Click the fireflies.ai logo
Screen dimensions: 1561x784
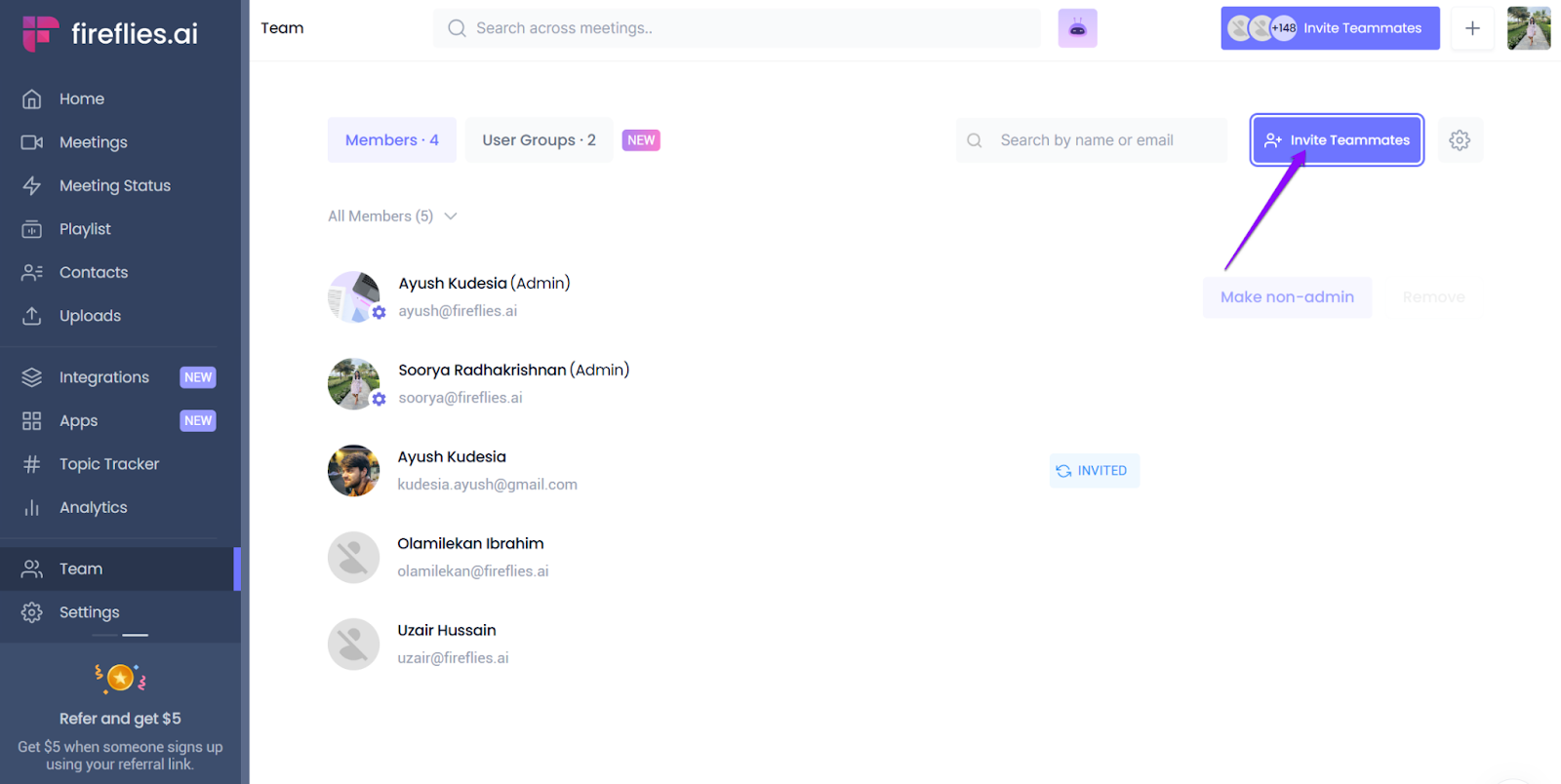click(x=110, y=34)
